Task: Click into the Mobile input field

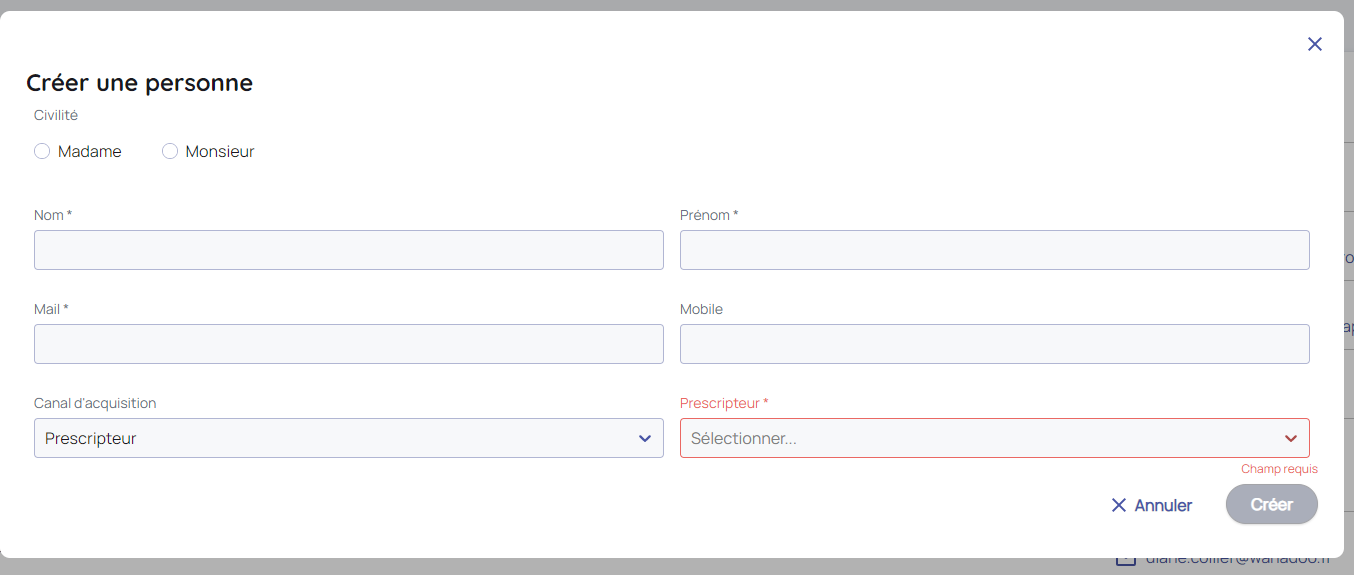Action: (x=995, y=344)
